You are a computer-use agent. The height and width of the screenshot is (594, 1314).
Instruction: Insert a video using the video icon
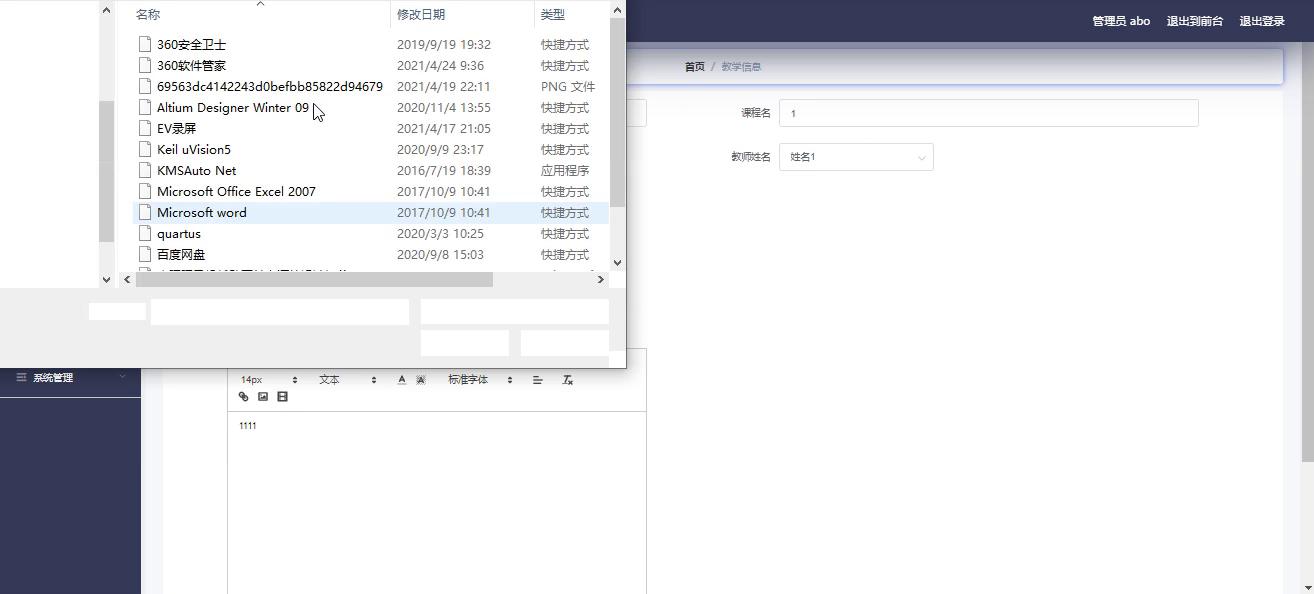click(282, 397)
